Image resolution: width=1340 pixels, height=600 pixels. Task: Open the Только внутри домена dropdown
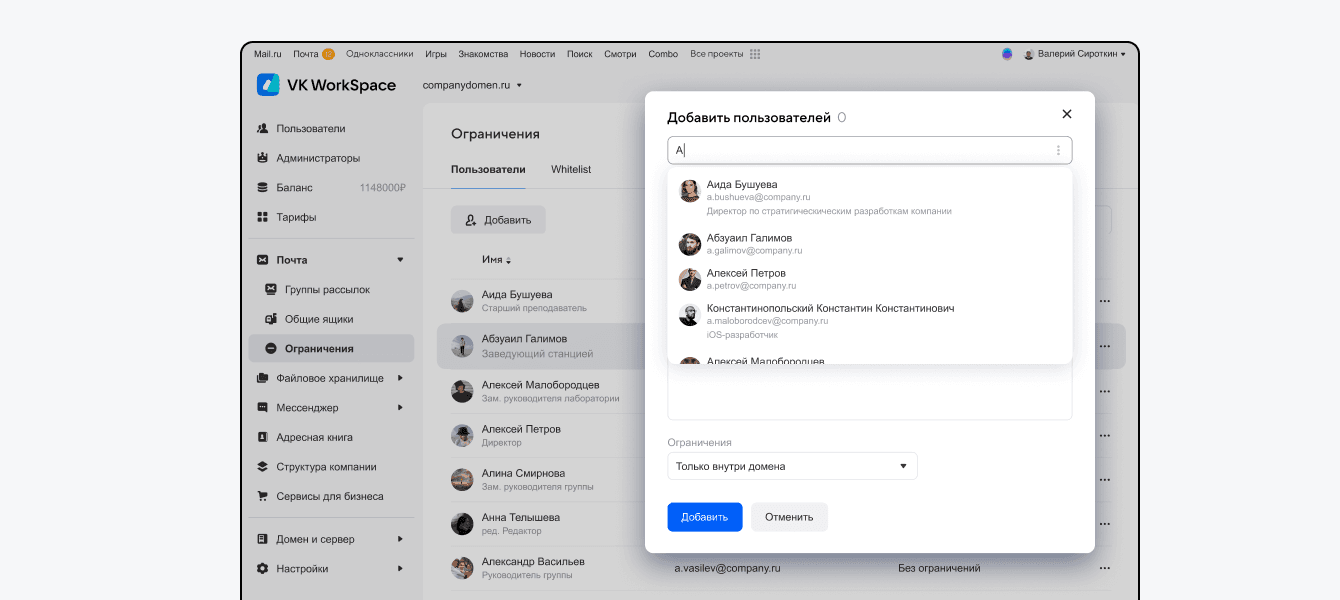791,466
